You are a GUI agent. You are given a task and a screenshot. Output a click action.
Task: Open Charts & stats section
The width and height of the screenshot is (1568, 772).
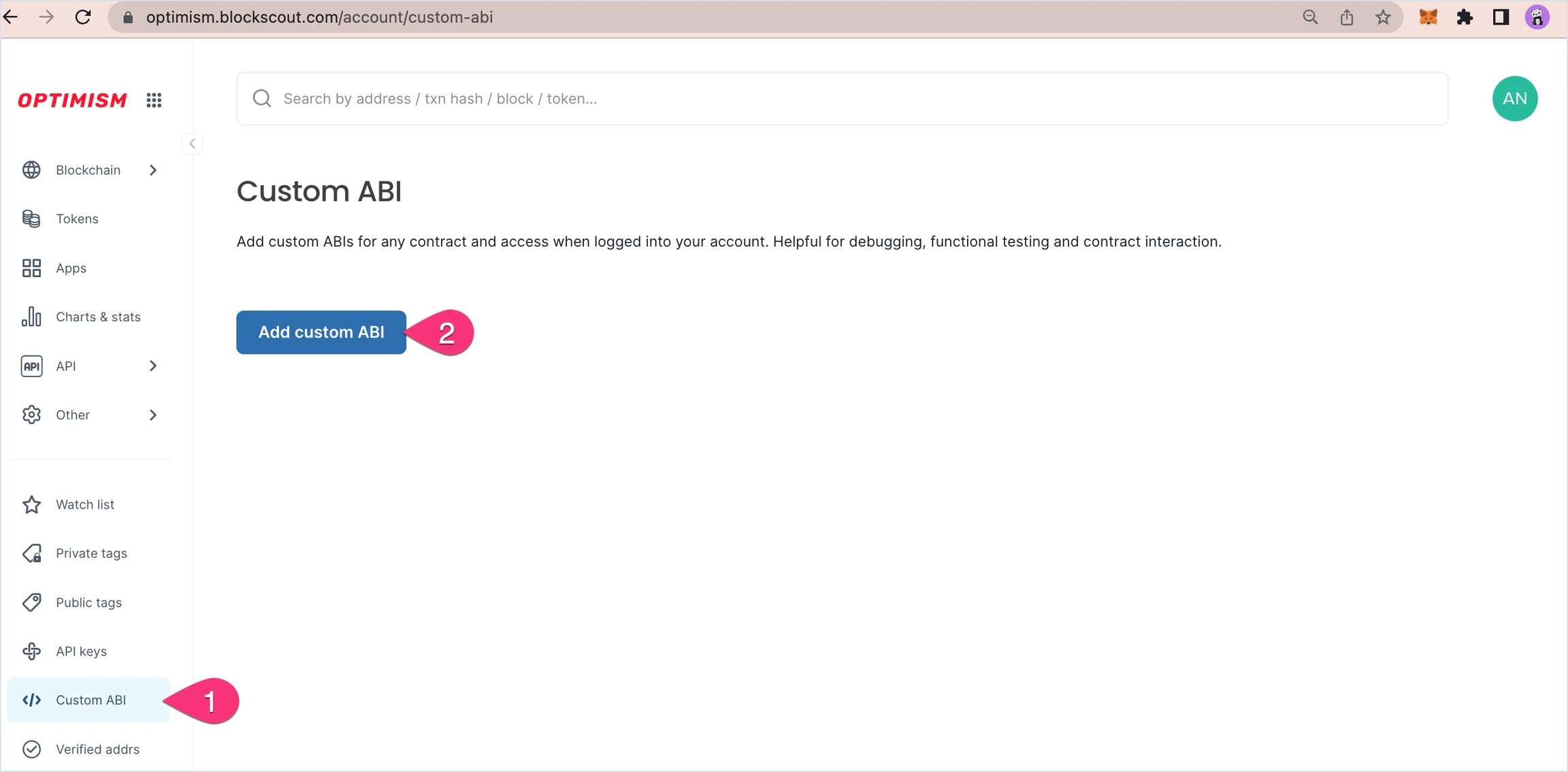(98, 317)
